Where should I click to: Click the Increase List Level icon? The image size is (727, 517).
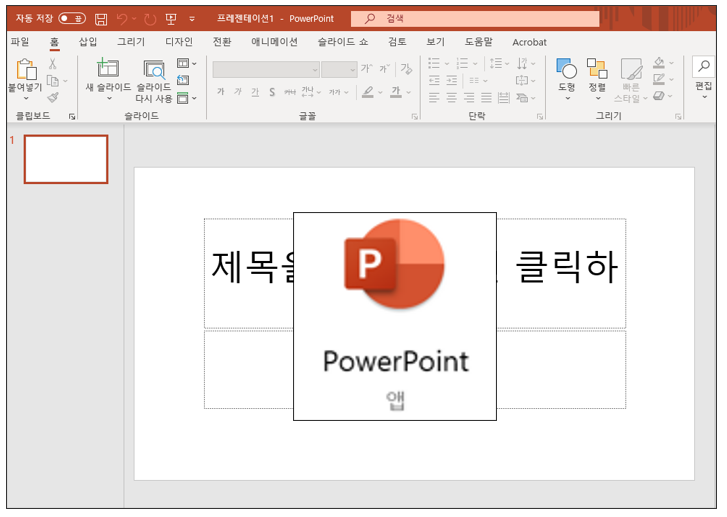(452, 81)
